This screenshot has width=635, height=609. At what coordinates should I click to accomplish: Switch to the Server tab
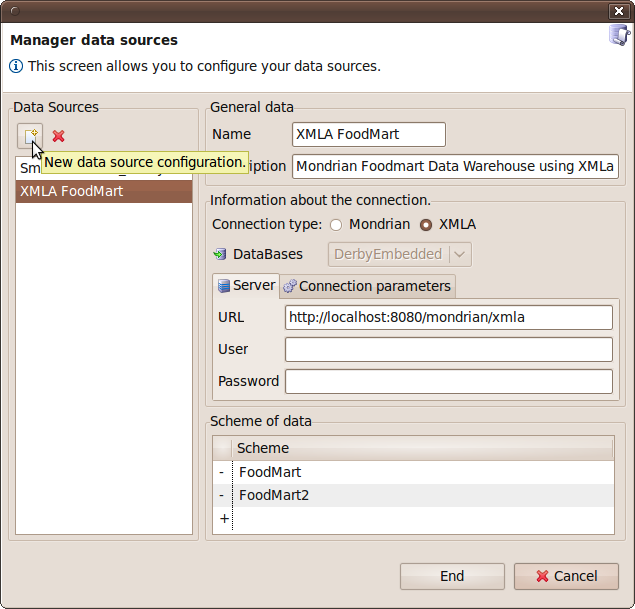(x=246, y=286)
